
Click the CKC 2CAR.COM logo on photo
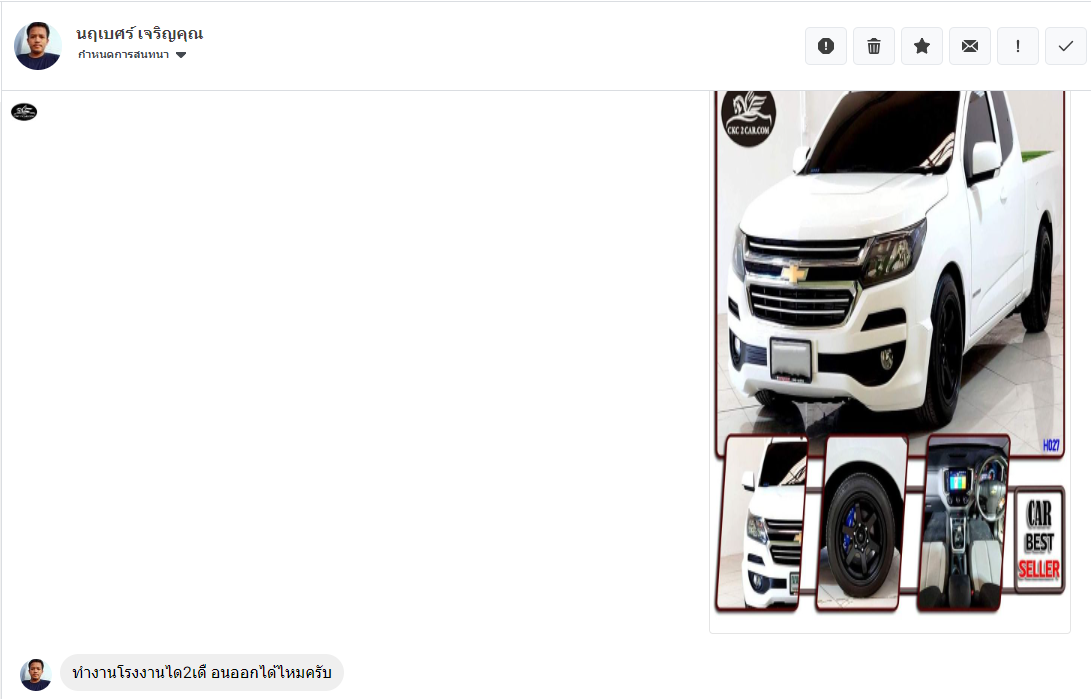(749, 117)
